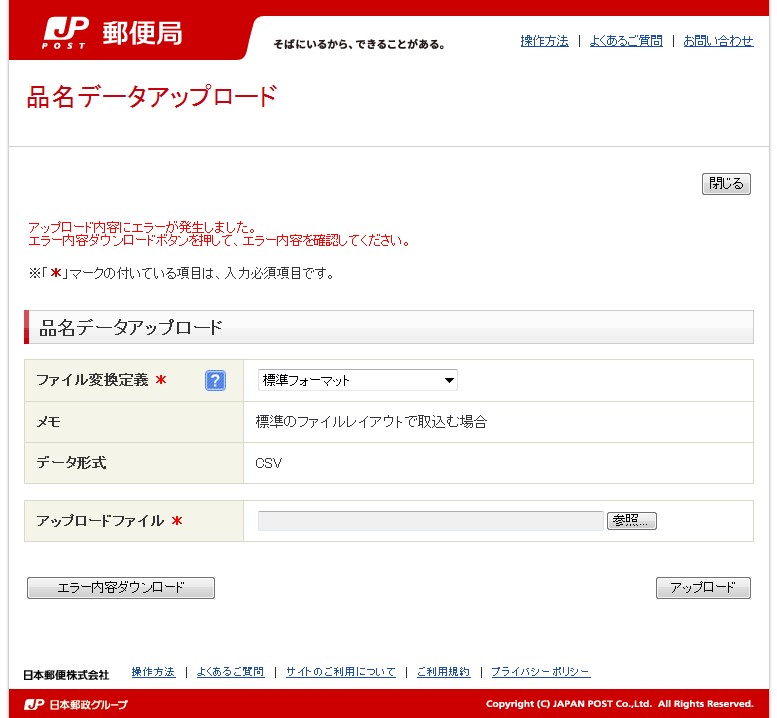Click the red upload error message
The height and width of the screenshot is (718, 777).
(218, 234)
